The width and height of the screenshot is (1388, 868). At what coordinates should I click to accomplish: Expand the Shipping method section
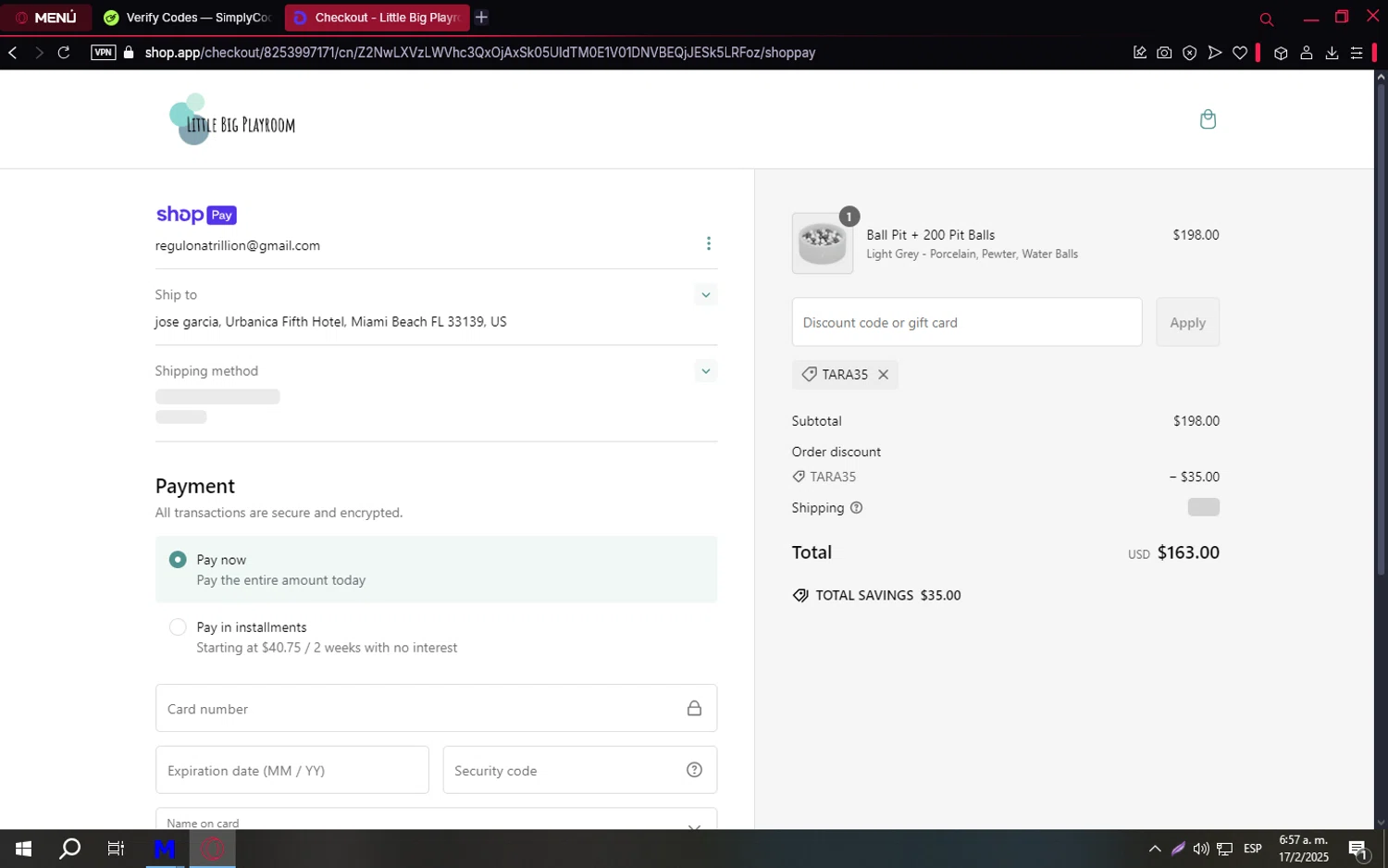(706, 371)
